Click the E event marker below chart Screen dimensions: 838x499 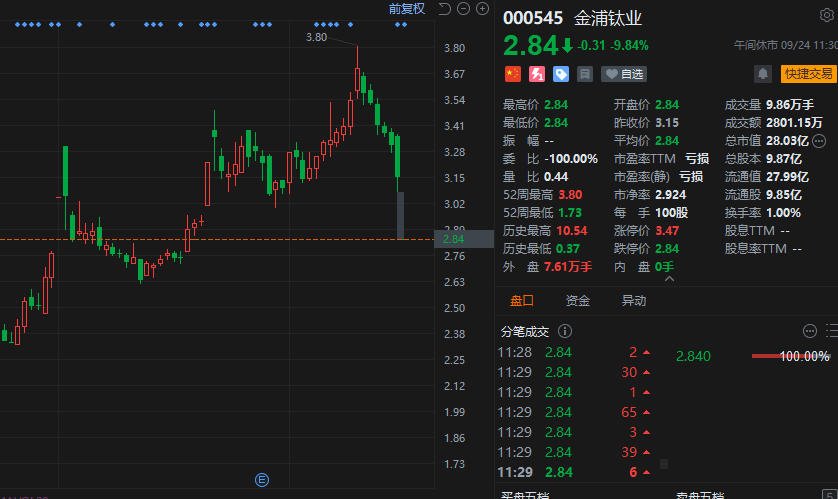[x=263, y=479]
